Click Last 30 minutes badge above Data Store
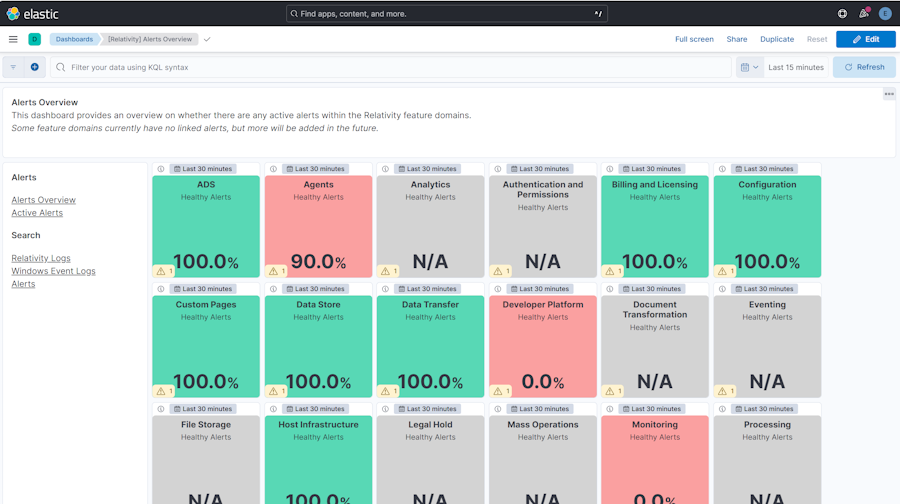 pos(315,289)
